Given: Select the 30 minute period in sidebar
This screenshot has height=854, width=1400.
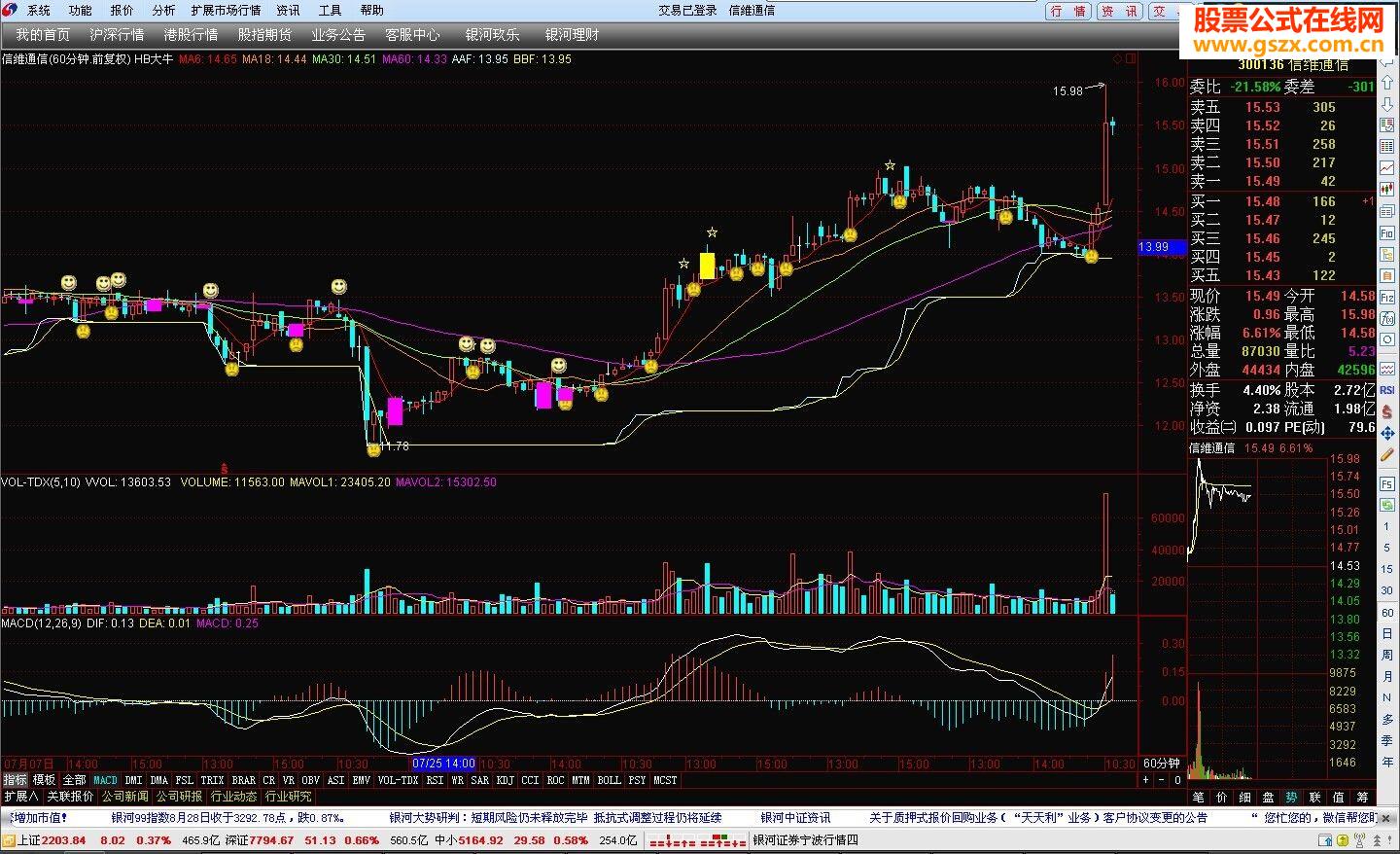Looking at the screenshot, I should (x=1387, y=590).
